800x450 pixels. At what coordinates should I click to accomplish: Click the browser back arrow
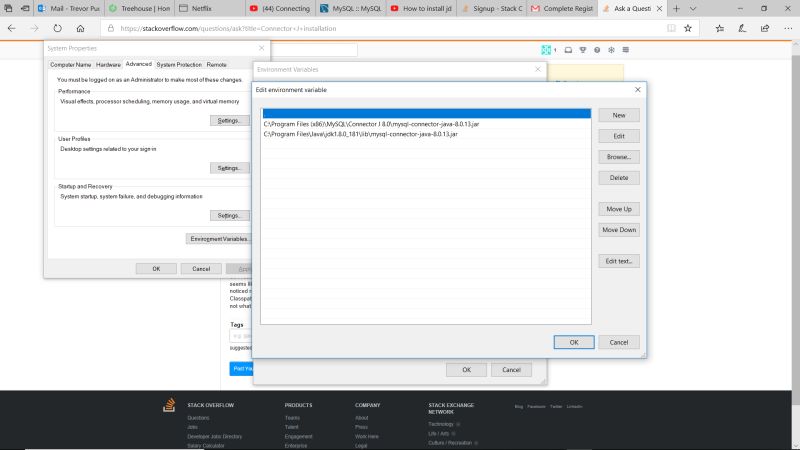(11, 29)
